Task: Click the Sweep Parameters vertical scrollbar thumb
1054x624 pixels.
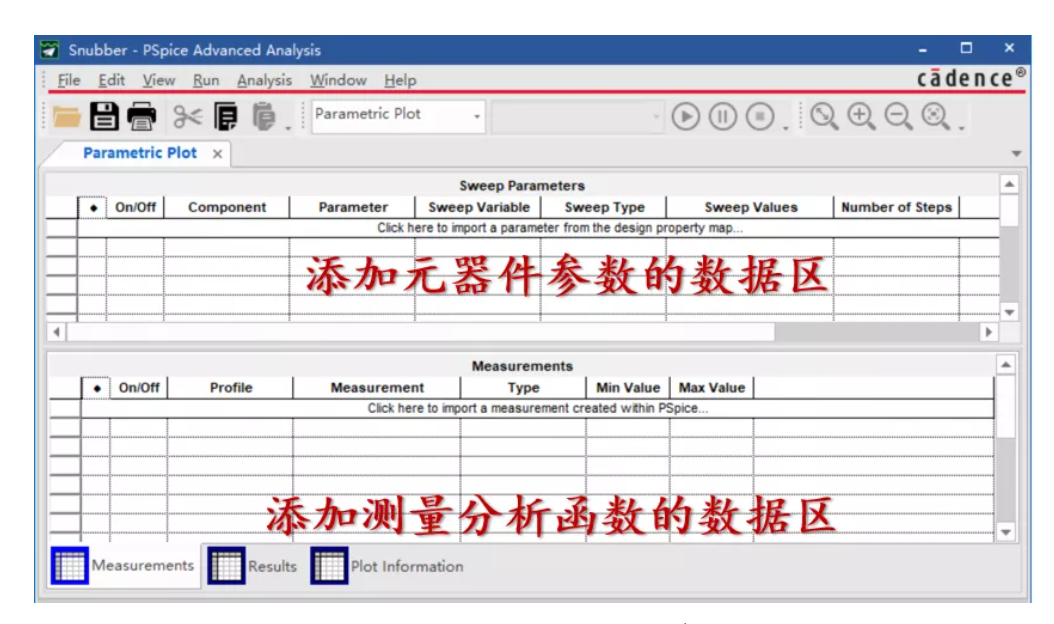Action: [1009, 211]
